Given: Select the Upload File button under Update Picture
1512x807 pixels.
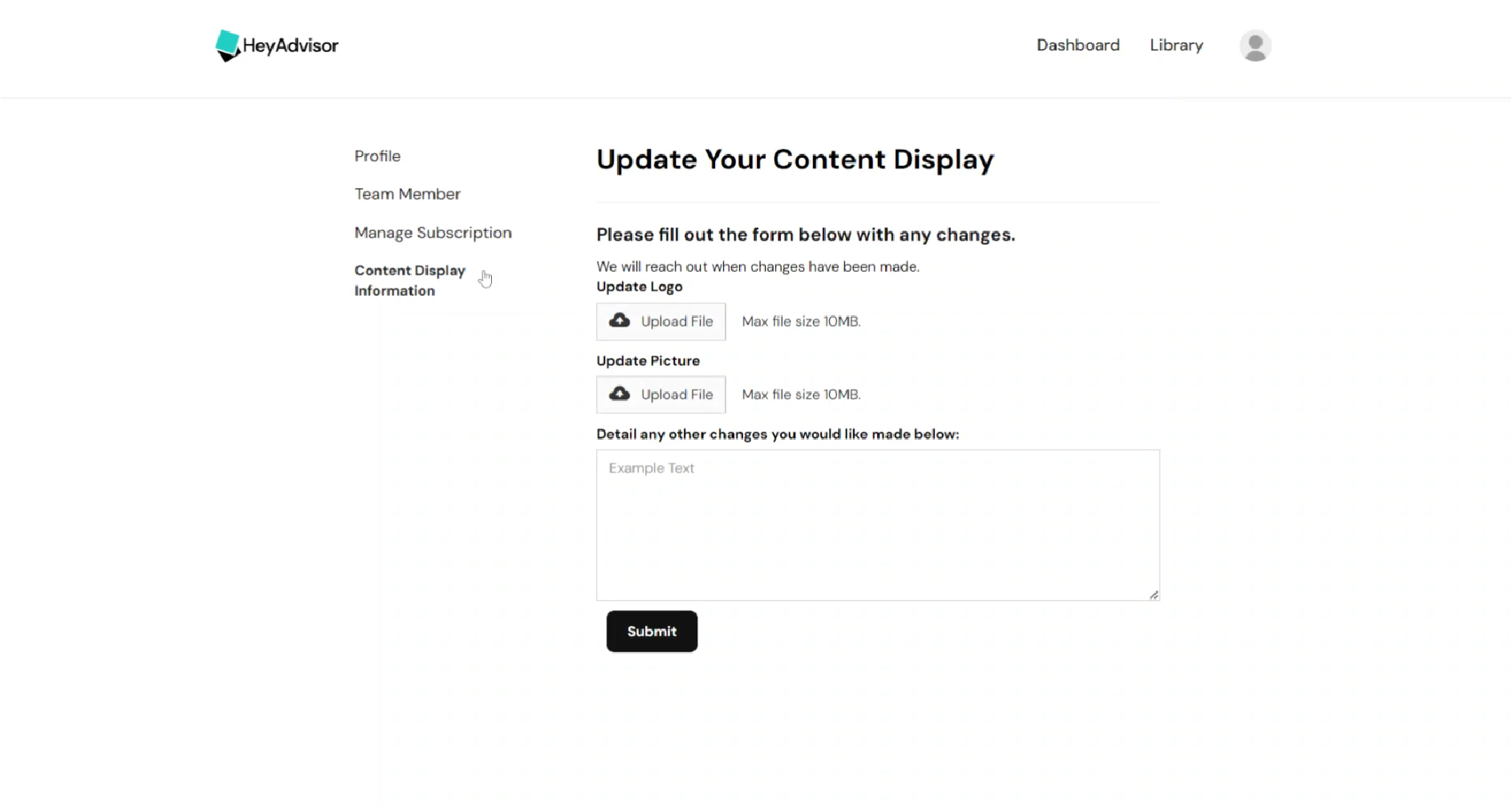Looking at the screenshot, I should coord(660,394).
